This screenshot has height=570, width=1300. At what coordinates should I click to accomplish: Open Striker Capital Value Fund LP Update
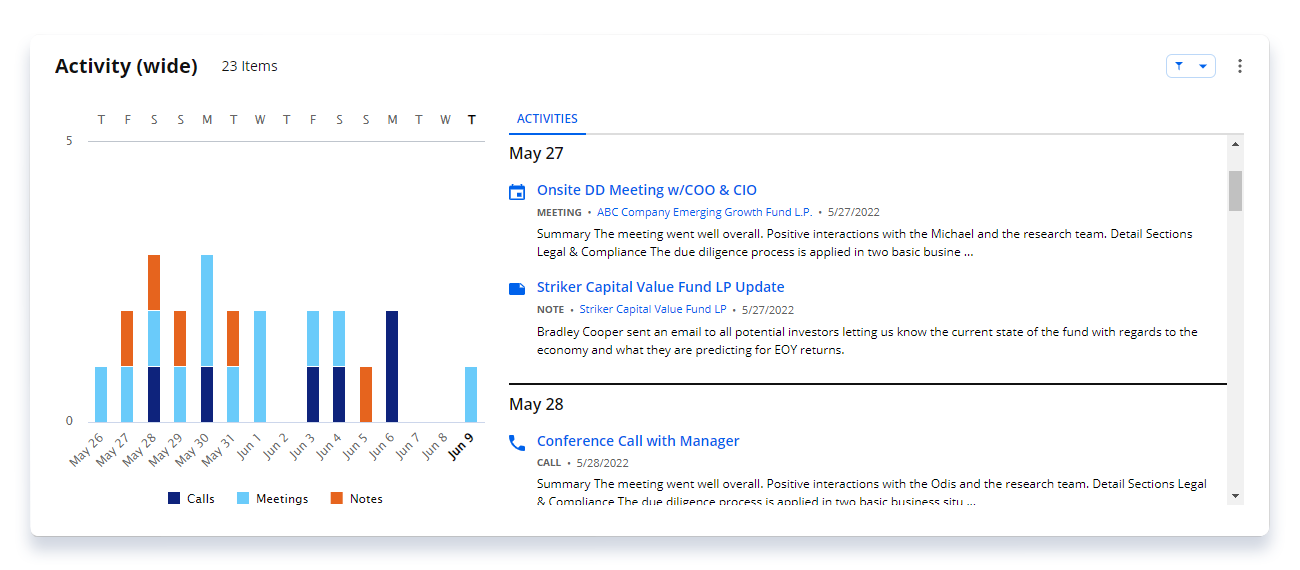(x=660, y=287)
